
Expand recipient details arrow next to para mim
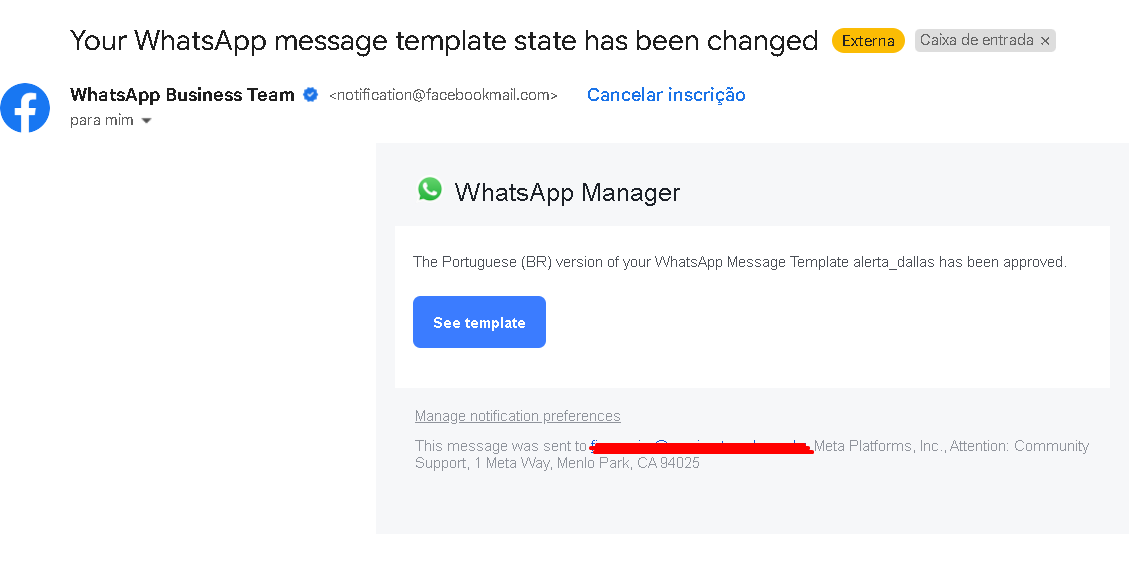click(146, 121)
